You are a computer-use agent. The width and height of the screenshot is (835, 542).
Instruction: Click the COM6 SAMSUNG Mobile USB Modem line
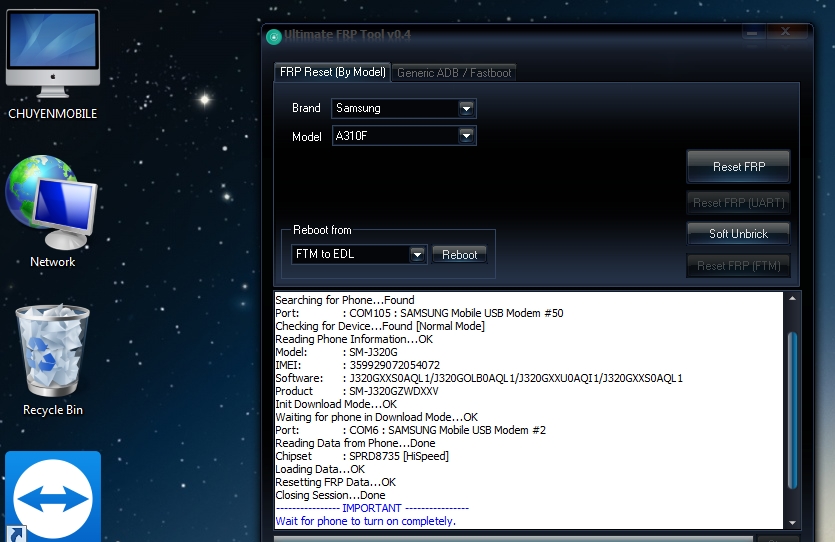411,430
